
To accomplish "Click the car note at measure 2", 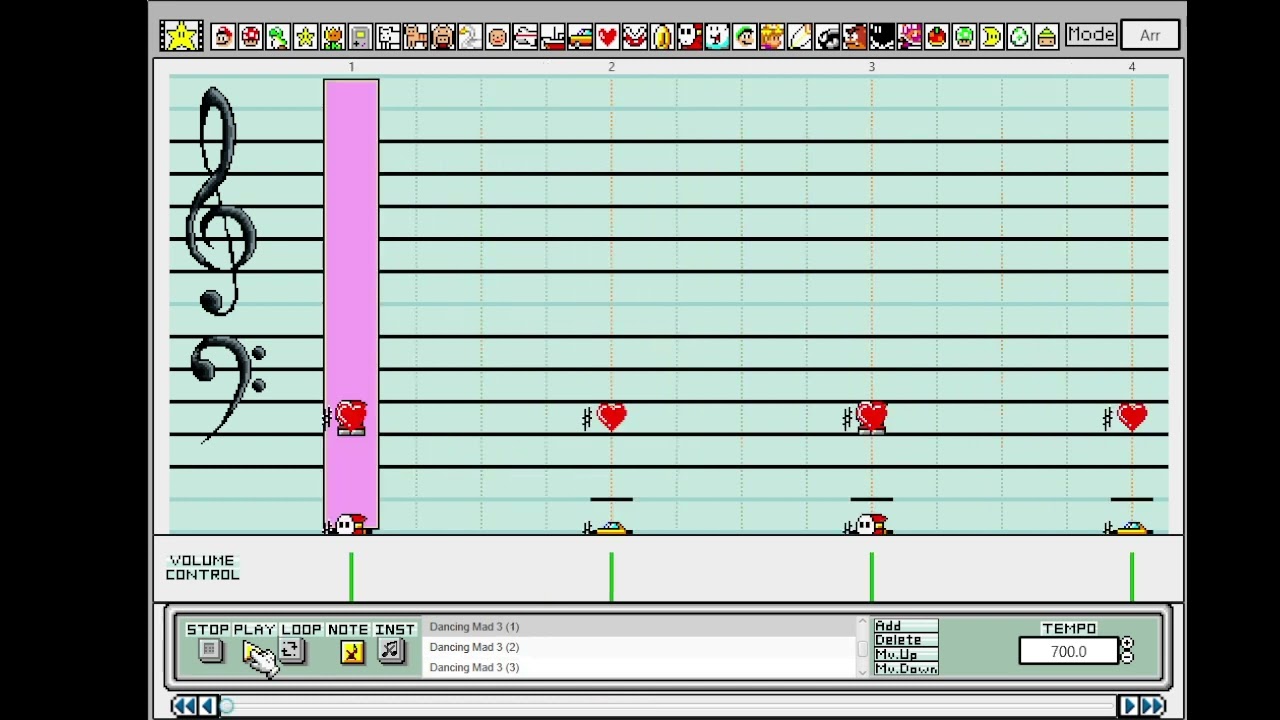I will [x=612, y=527].
